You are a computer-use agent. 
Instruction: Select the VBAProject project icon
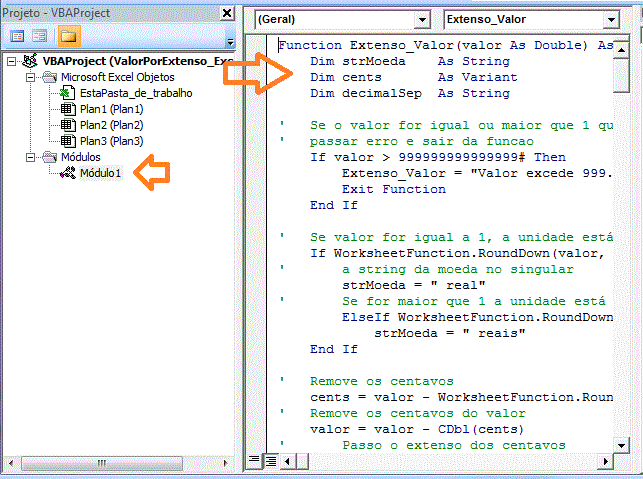pos(30,61)
